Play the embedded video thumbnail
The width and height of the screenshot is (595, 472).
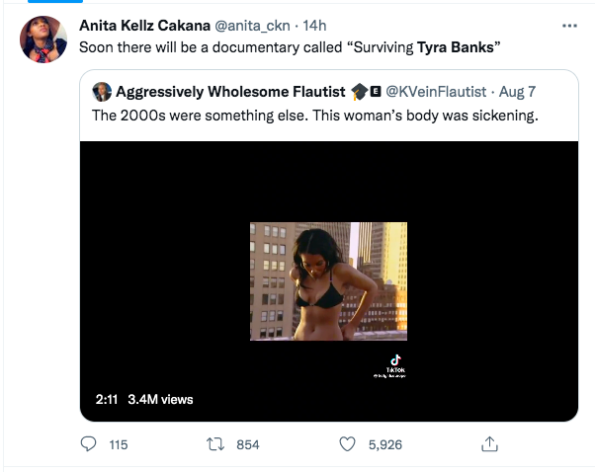point(328,281)
